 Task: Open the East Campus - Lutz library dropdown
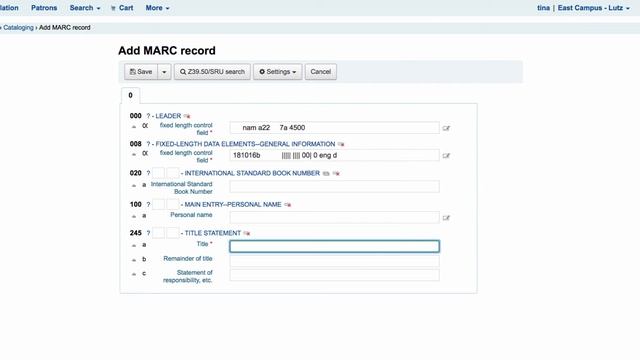593,8
